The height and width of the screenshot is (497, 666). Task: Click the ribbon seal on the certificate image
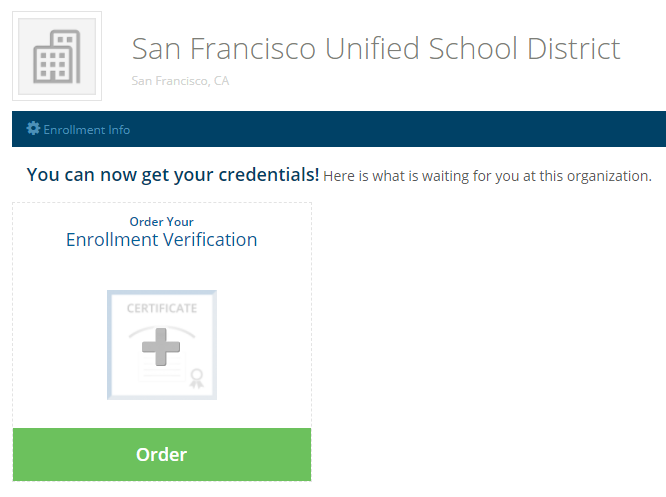[197, 378]
